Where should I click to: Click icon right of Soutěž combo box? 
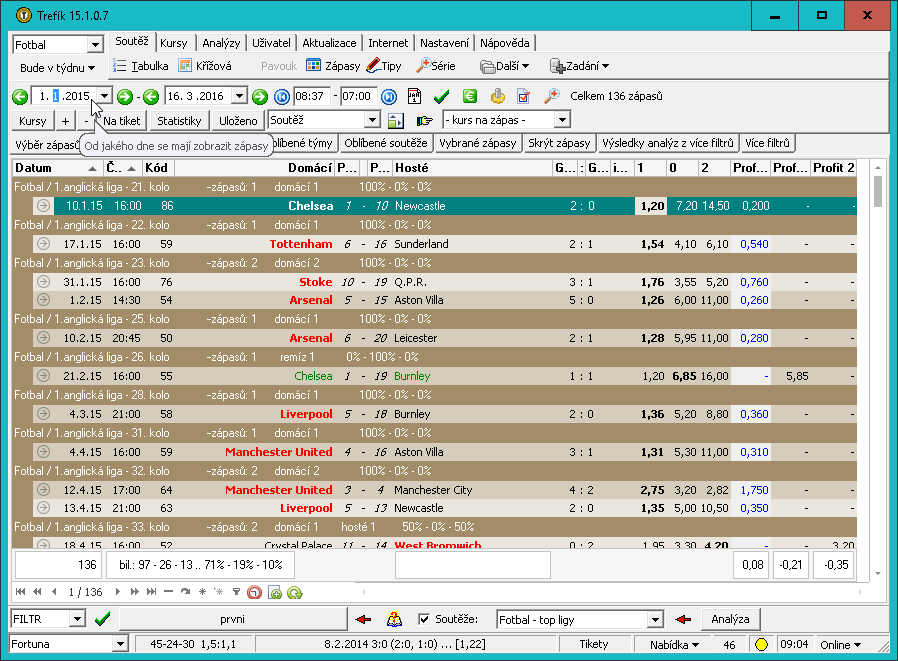395,120
